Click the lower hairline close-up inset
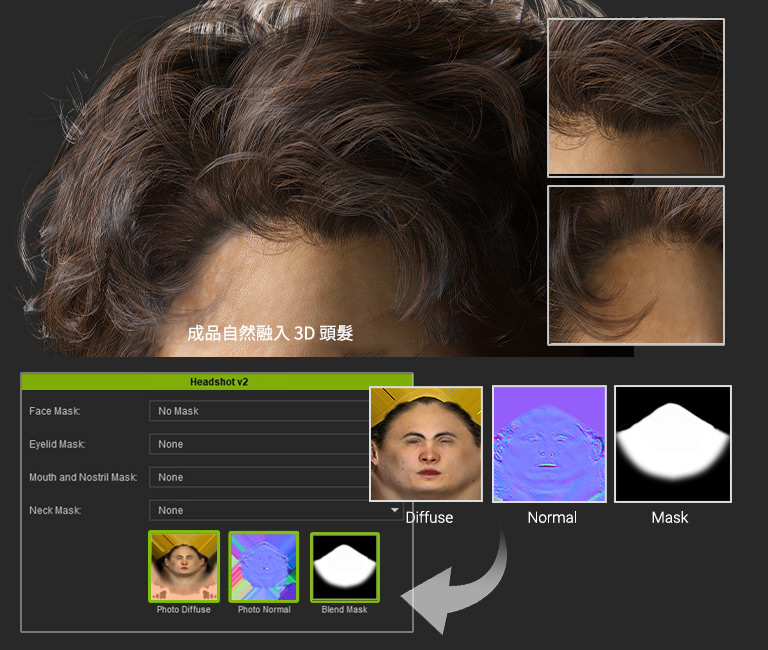The width and height of the screenshot is (768, 650). pyautogui.click(x=635, y=265)
